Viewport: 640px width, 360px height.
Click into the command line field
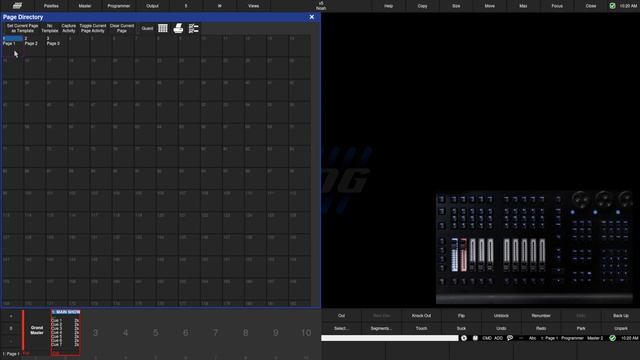point(390,338)
